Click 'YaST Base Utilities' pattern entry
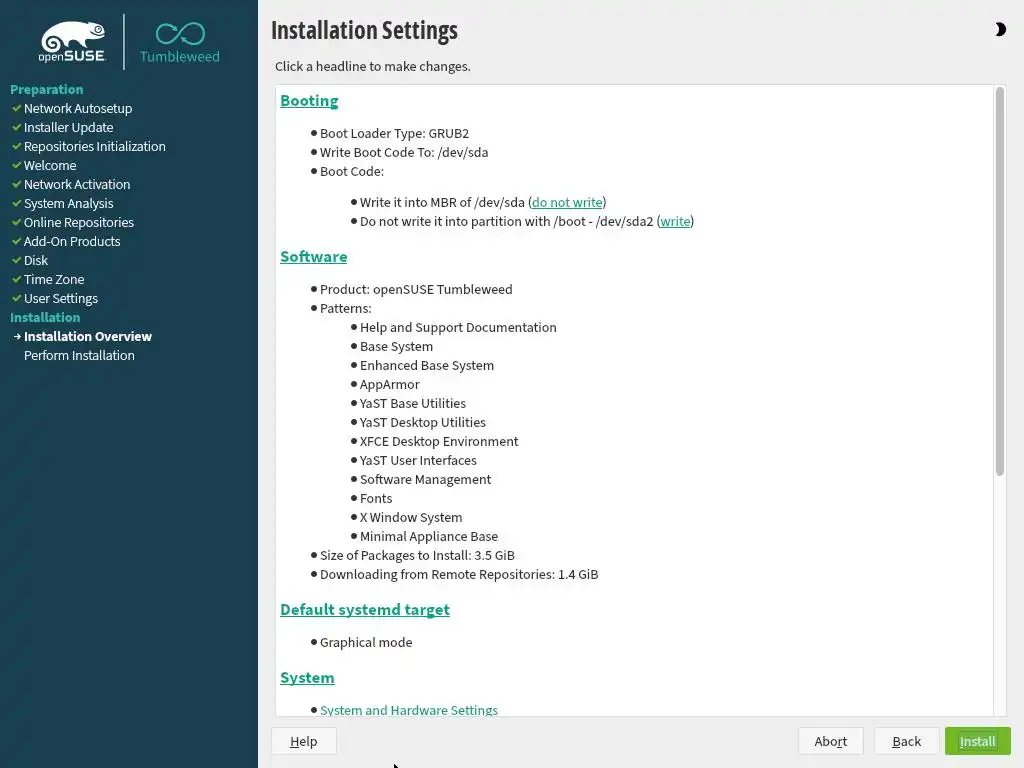The image size is (1024, 768). click(413, 404)
